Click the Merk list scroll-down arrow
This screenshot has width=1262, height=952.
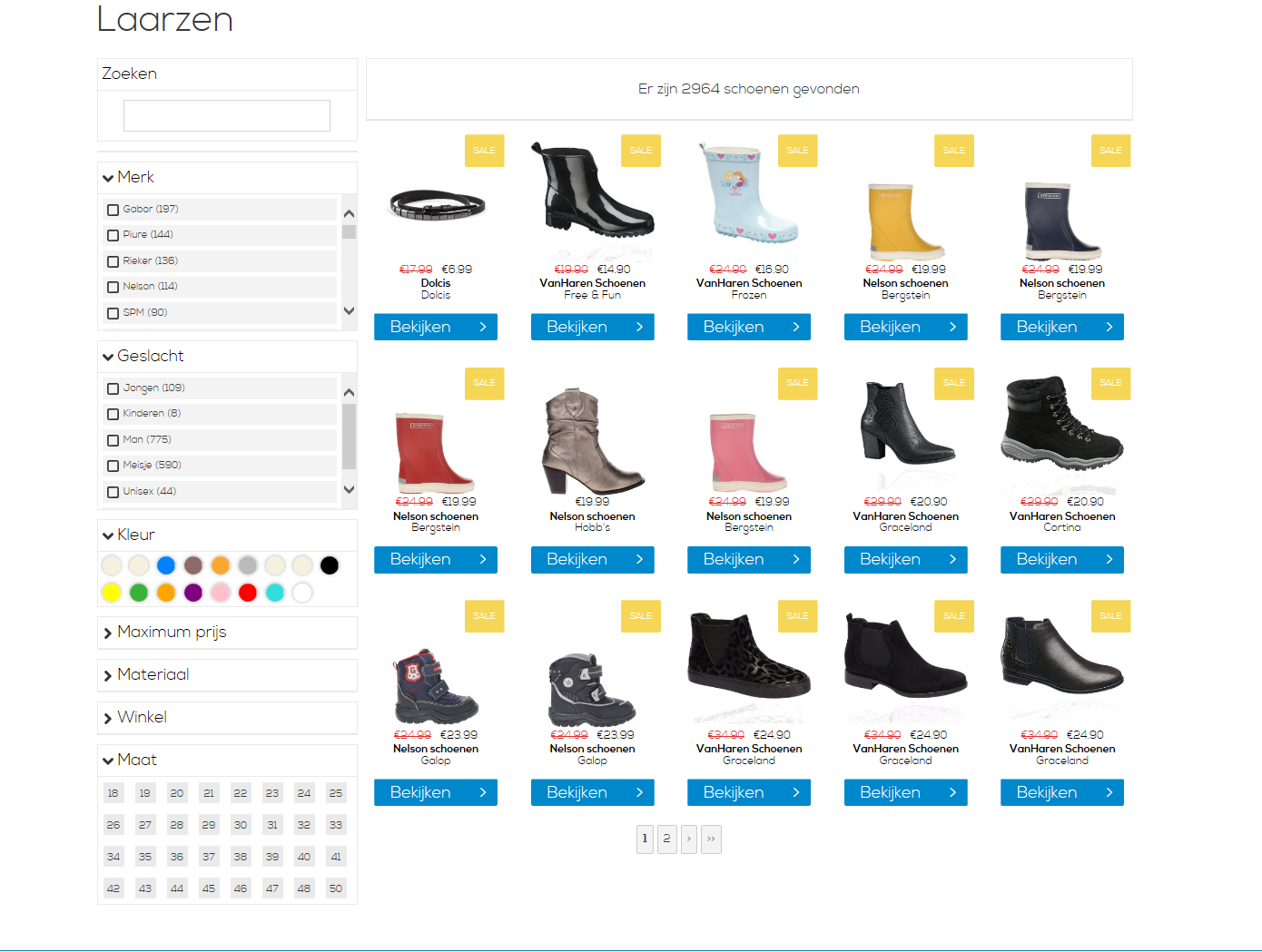tap(349, 310)
